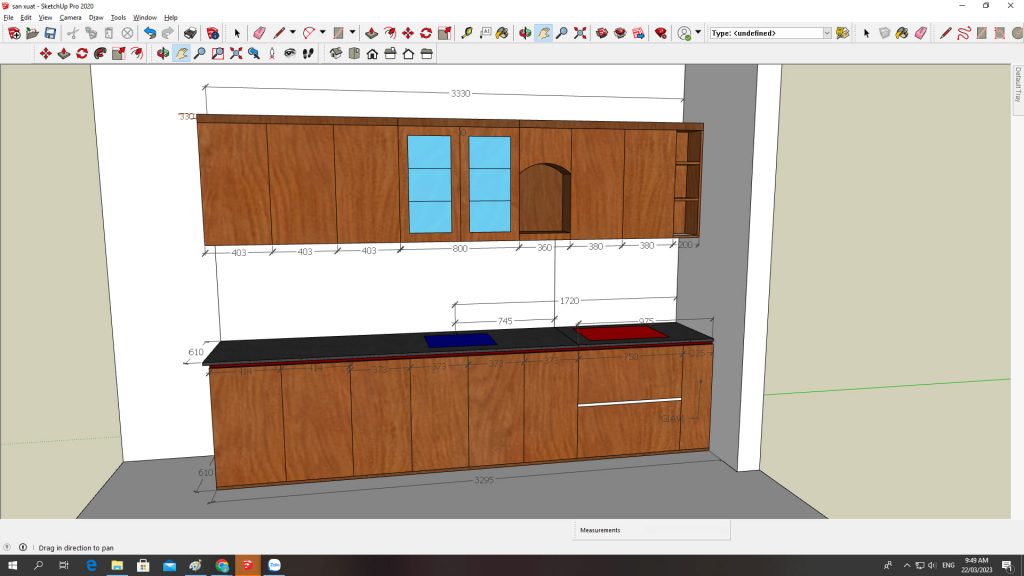Viewport: 1024px width, 576px height.
Task: Save the model with the floppy disk icon
Action: pyautogui.click(x=50, y=33)
